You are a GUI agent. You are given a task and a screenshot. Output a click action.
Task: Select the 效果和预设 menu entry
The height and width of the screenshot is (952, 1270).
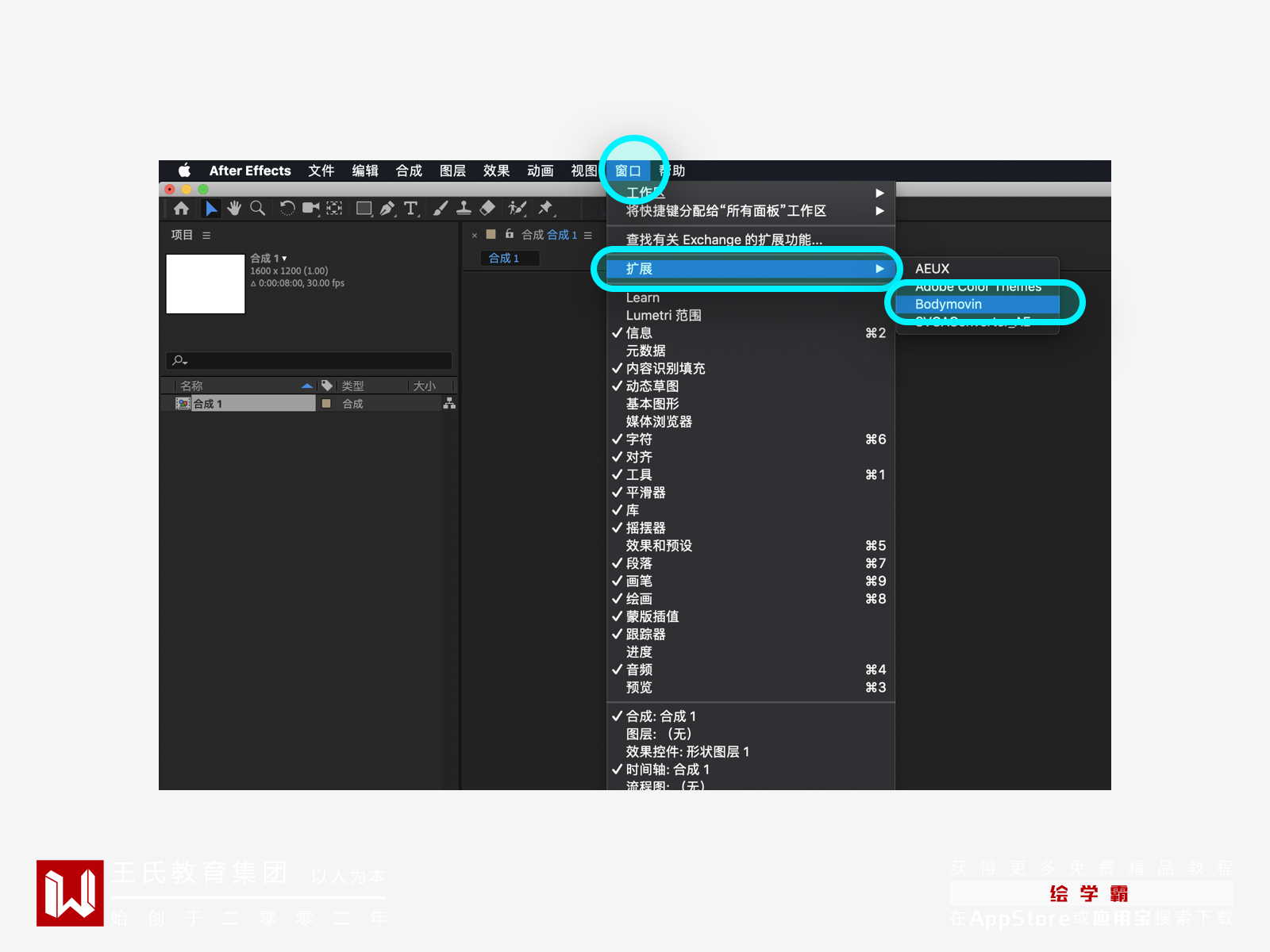(x=751, y=546)
